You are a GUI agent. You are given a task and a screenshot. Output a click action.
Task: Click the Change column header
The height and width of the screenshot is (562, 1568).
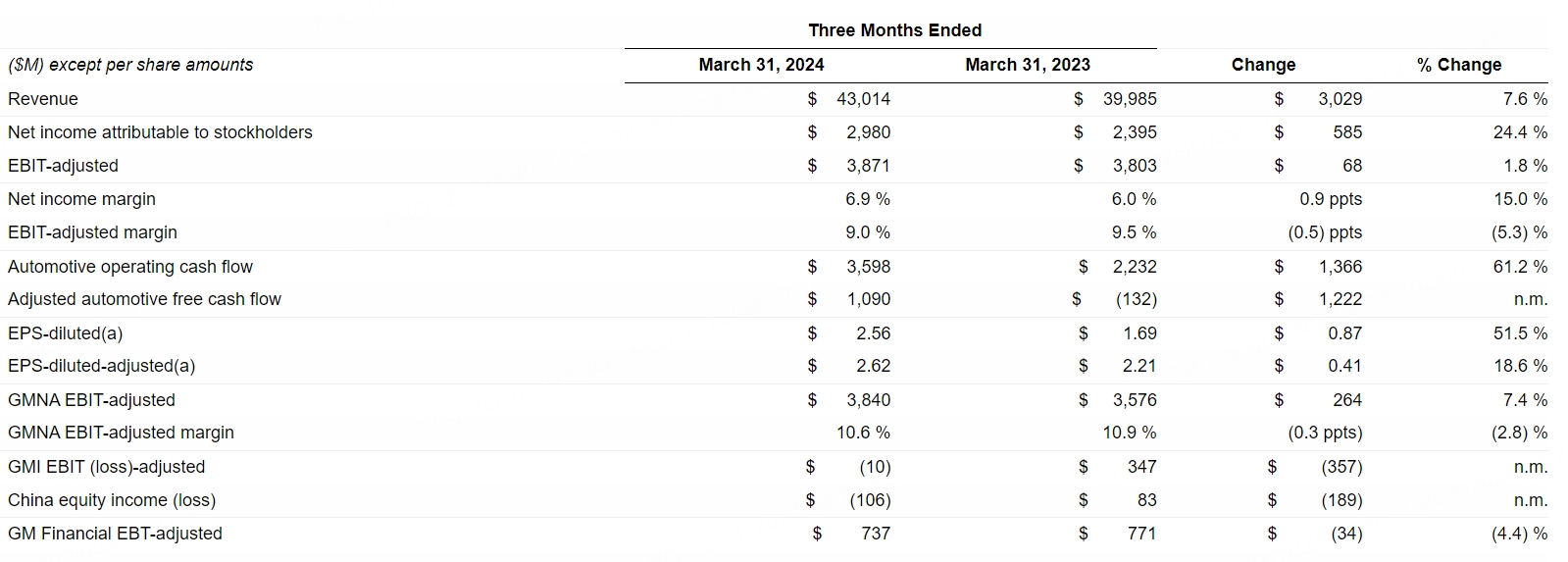point(1263,65)
